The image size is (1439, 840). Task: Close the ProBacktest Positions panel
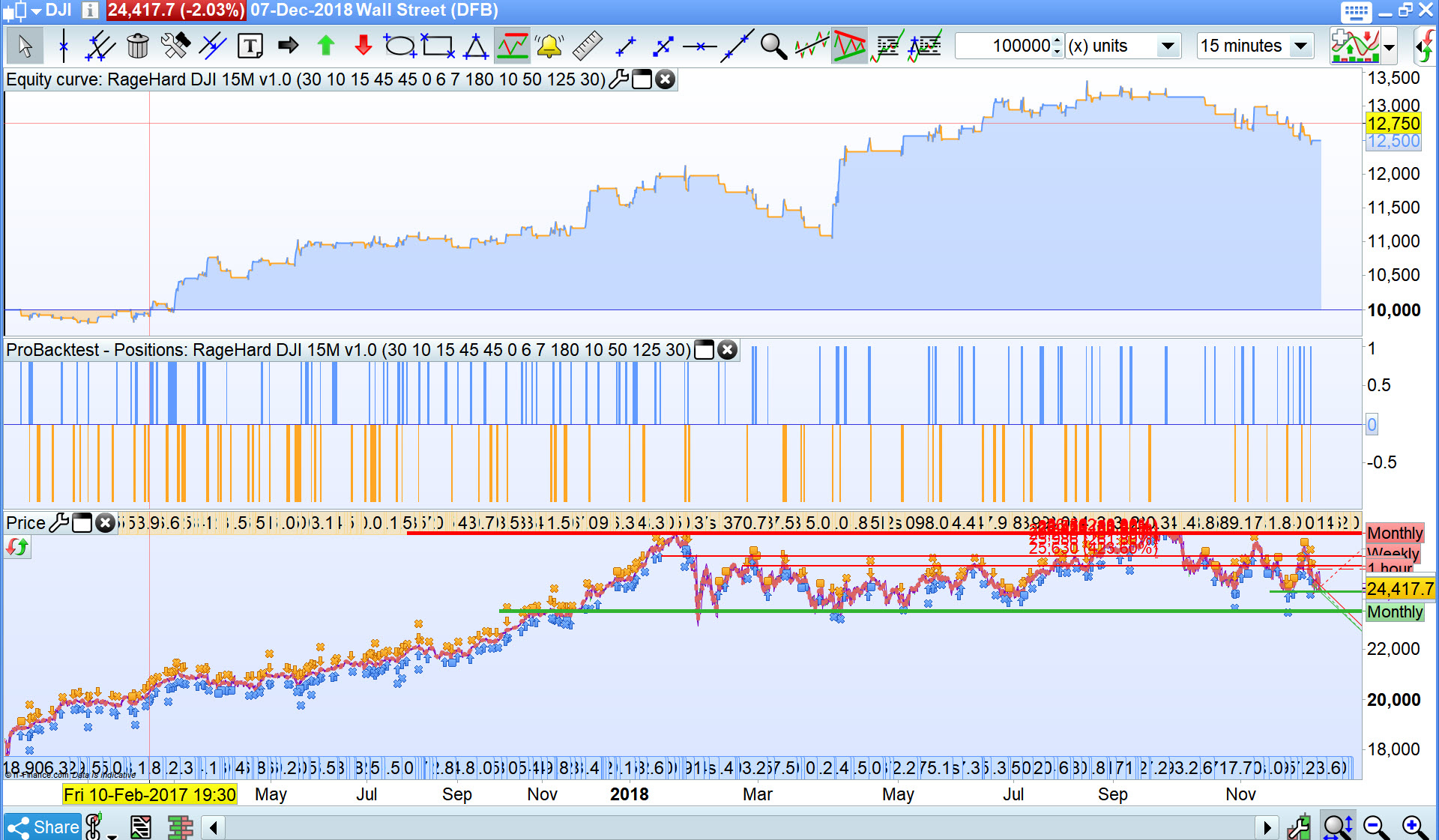[x=727, y=350]
